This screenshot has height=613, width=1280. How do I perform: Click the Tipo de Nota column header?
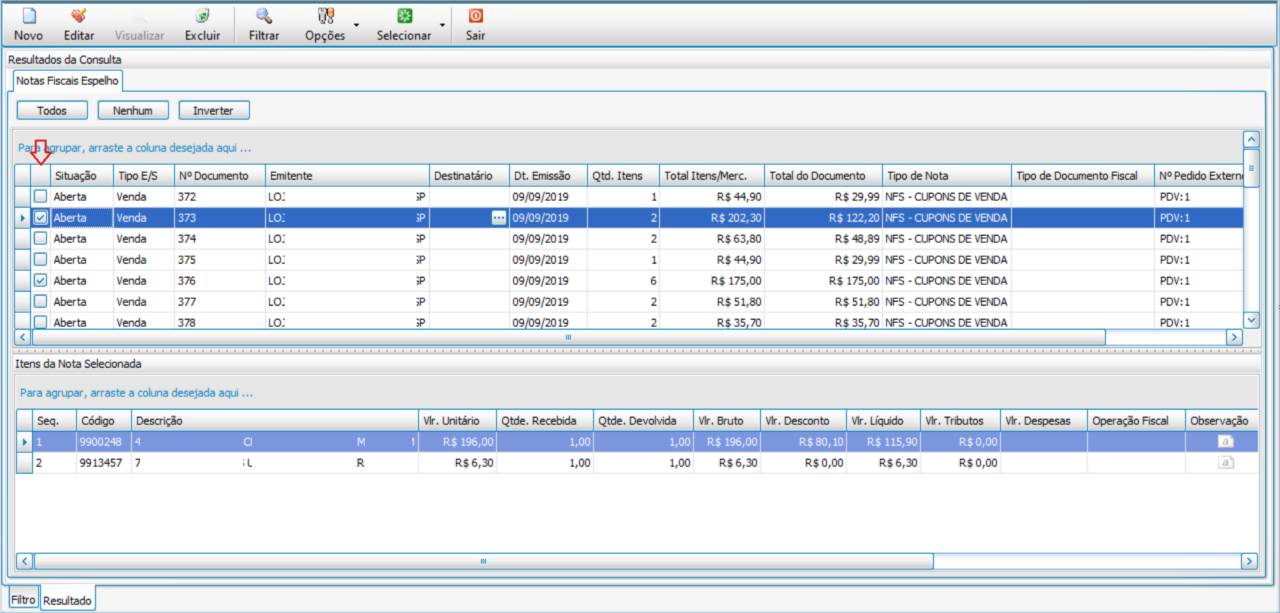pyautogui.click(x=947, y=176)
